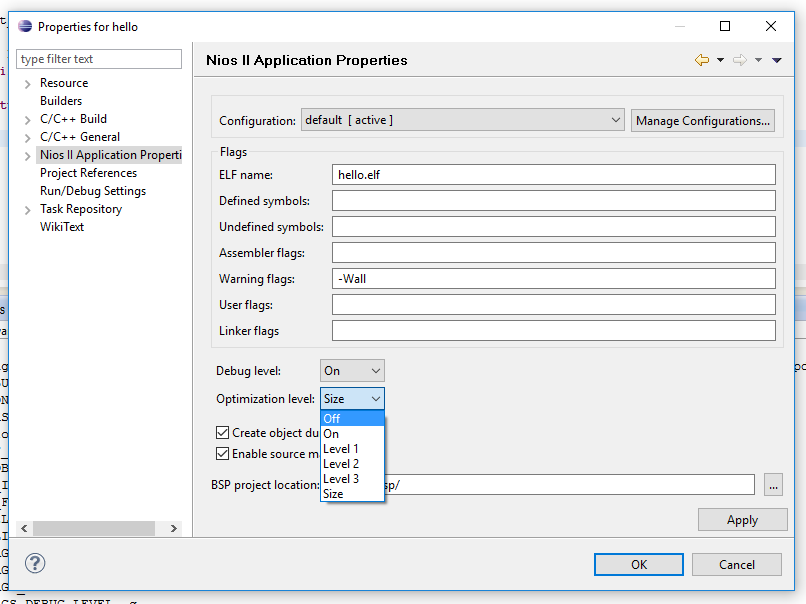
Task: Expand the C/C++ Build node
Action: pos(27,120)
